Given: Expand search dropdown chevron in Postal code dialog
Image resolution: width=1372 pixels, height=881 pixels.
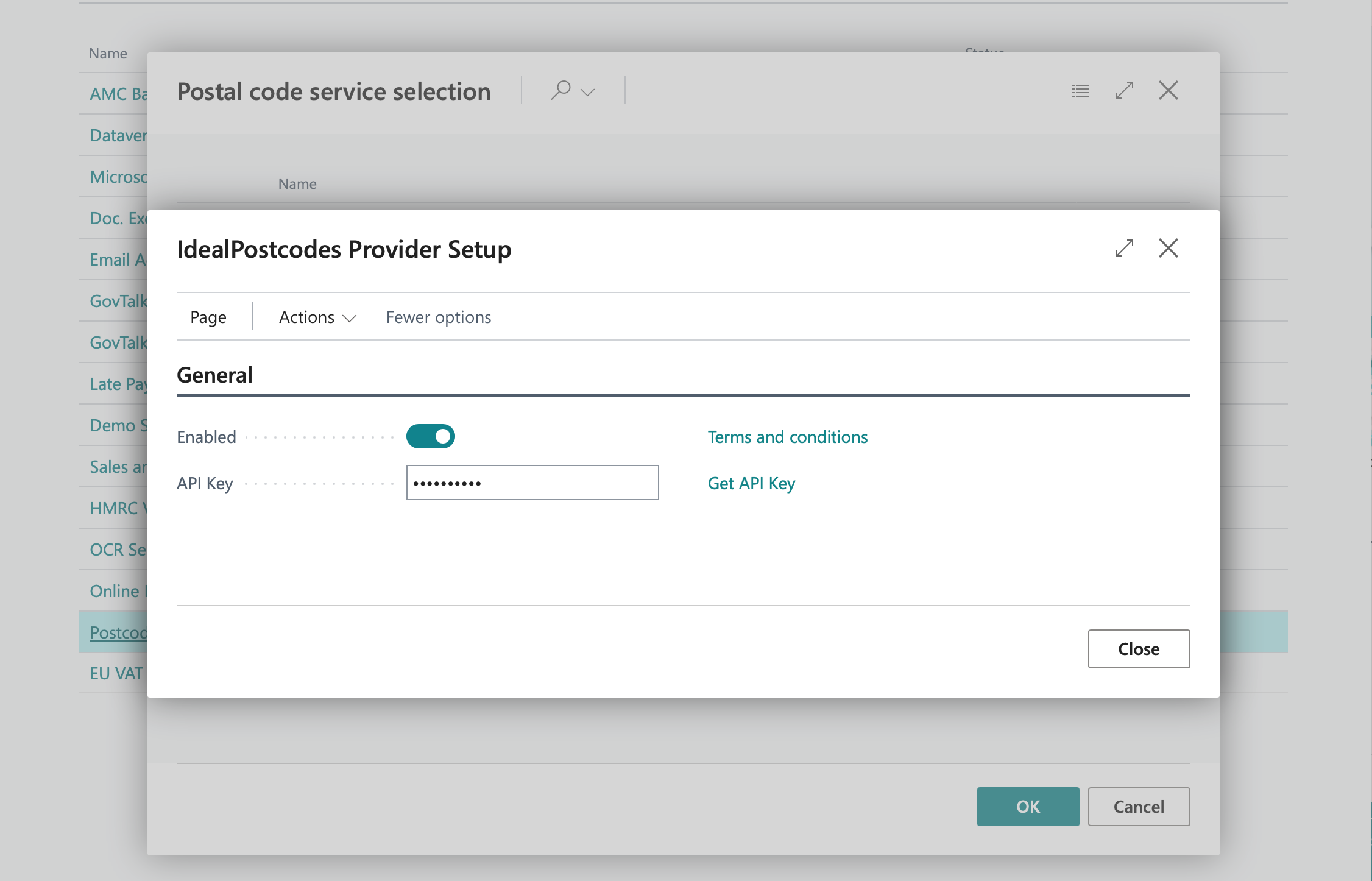Looking at the screenshot, I should pos(587,92).
